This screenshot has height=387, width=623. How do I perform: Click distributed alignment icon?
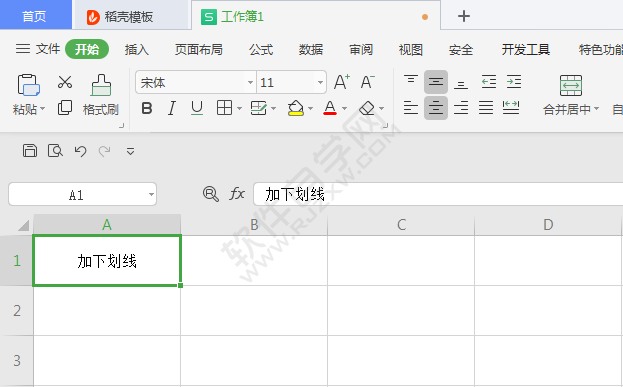pyautogui.click(x=511, y=108)
